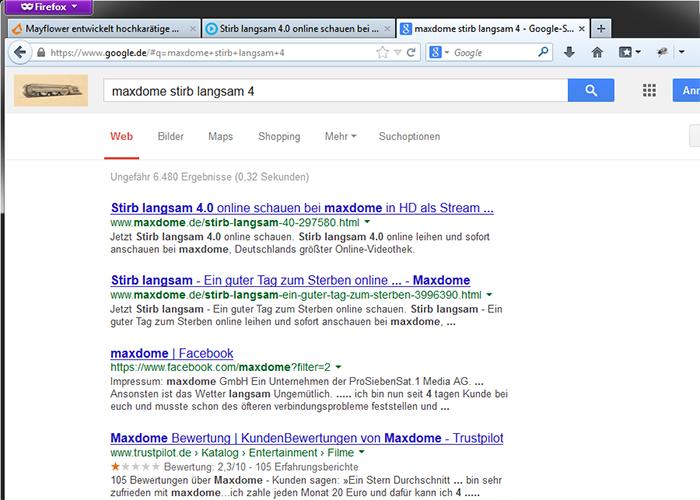This screenshot has width=700, height=500.
Task: Click the add-on icon in toolbar
Action: 662,53
